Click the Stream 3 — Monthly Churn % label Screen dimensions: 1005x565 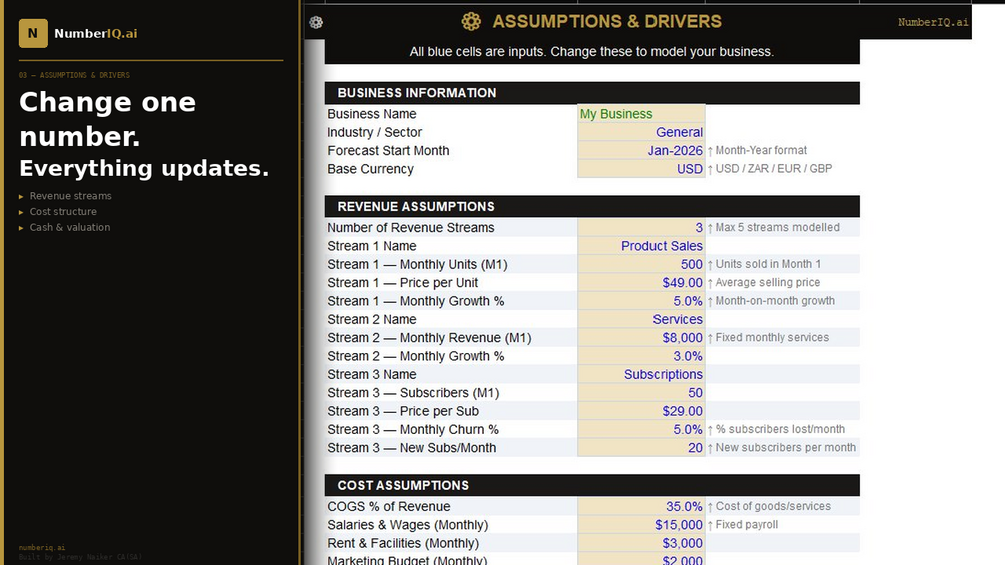click(x=413, y=430)
